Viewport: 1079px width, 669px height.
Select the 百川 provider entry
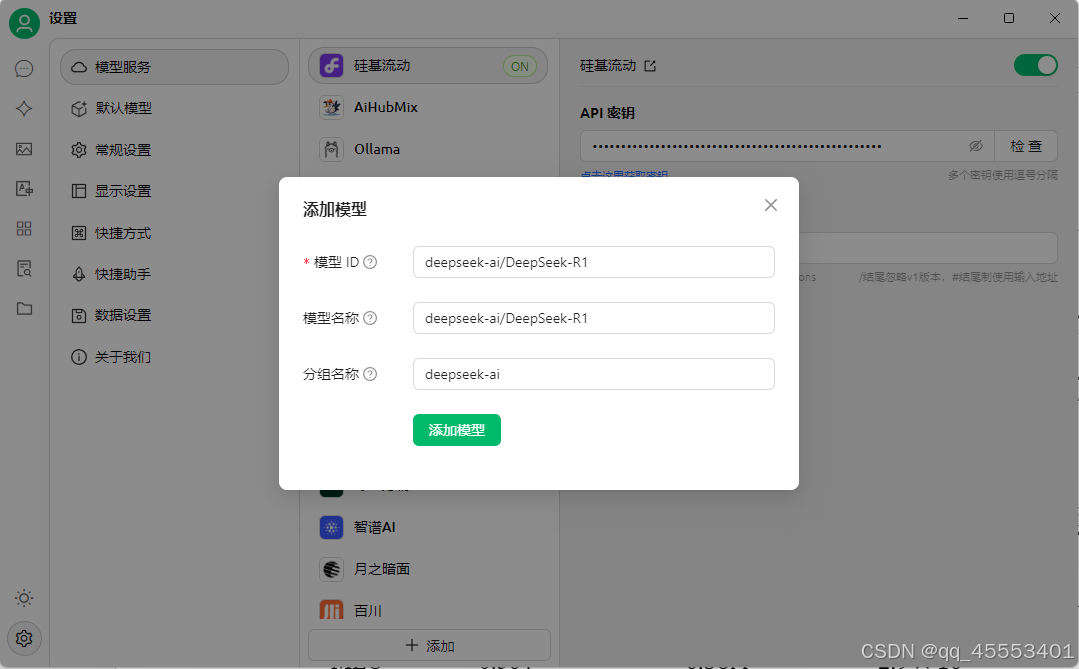point(428,610)
